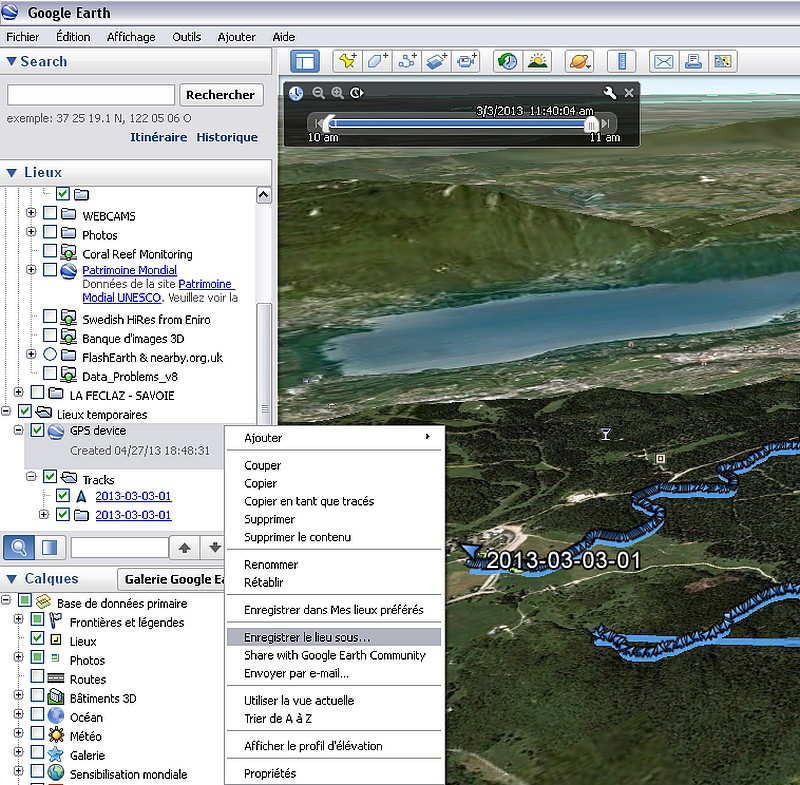Collapse the Calques panel

11,579
